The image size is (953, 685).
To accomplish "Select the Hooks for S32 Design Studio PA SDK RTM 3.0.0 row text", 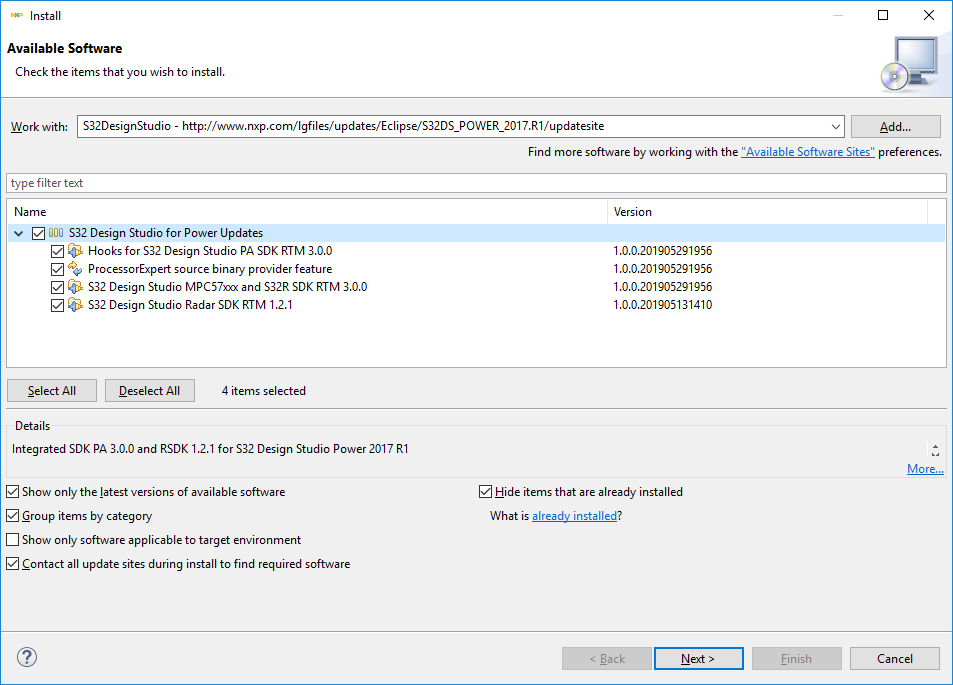I will pyautogui.click(x=210, y=251).
